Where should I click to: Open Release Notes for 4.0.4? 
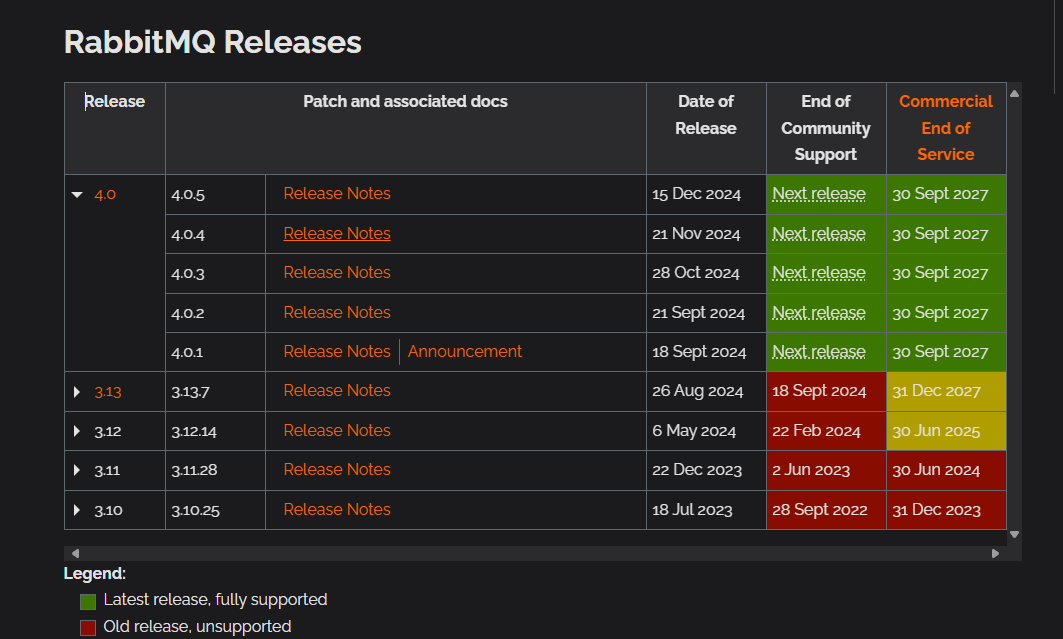(x=337, y=234)
